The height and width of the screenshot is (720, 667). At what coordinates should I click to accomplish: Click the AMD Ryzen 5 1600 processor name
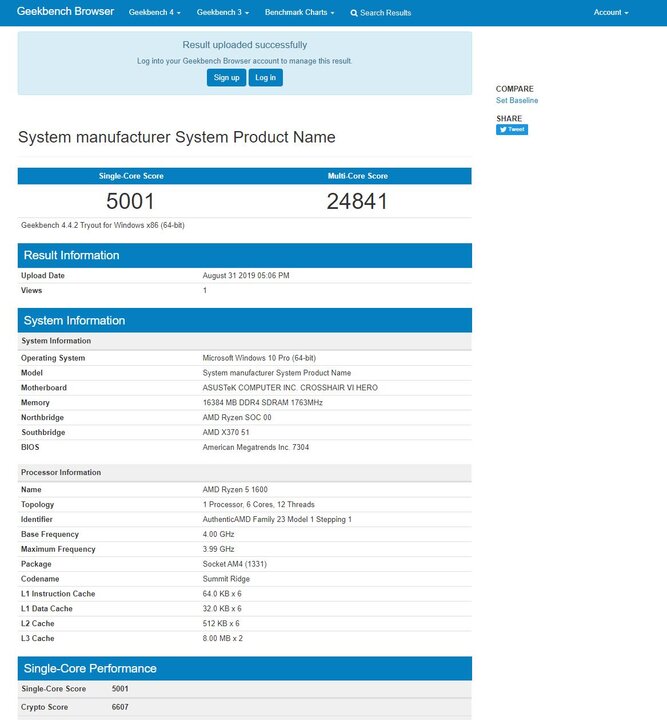(235, 489)
